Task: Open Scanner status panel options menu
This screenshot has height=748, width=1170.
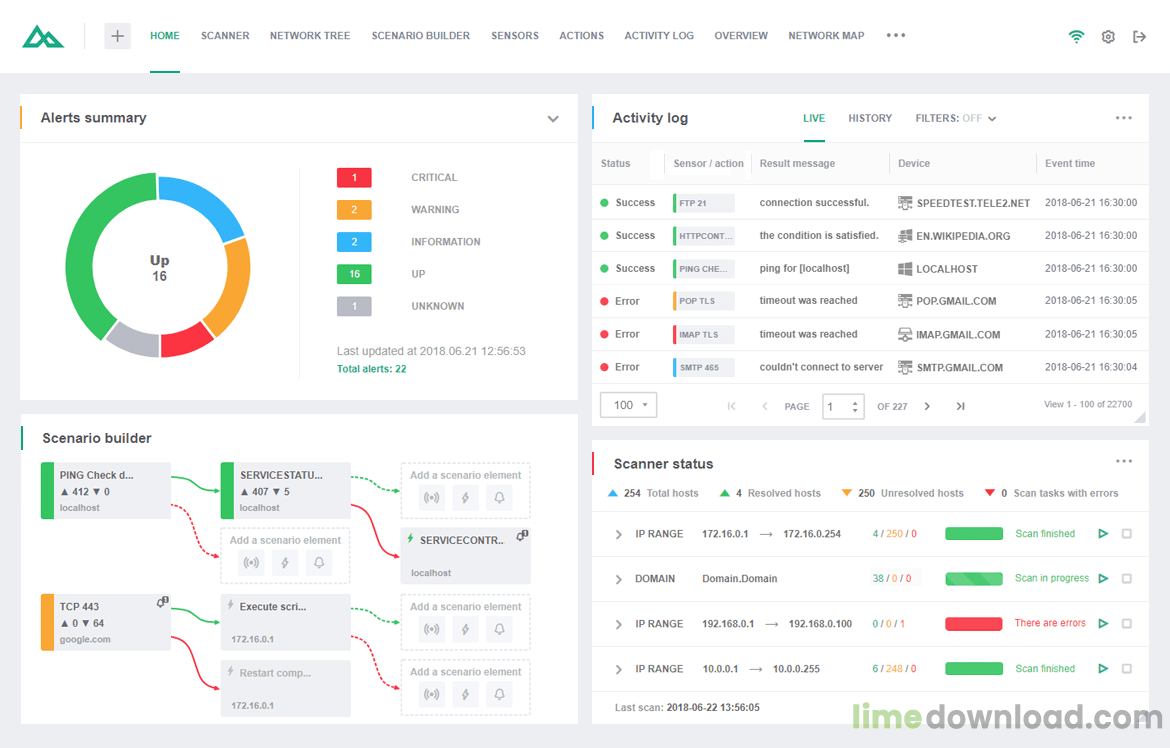Action: coord(1124,462)
